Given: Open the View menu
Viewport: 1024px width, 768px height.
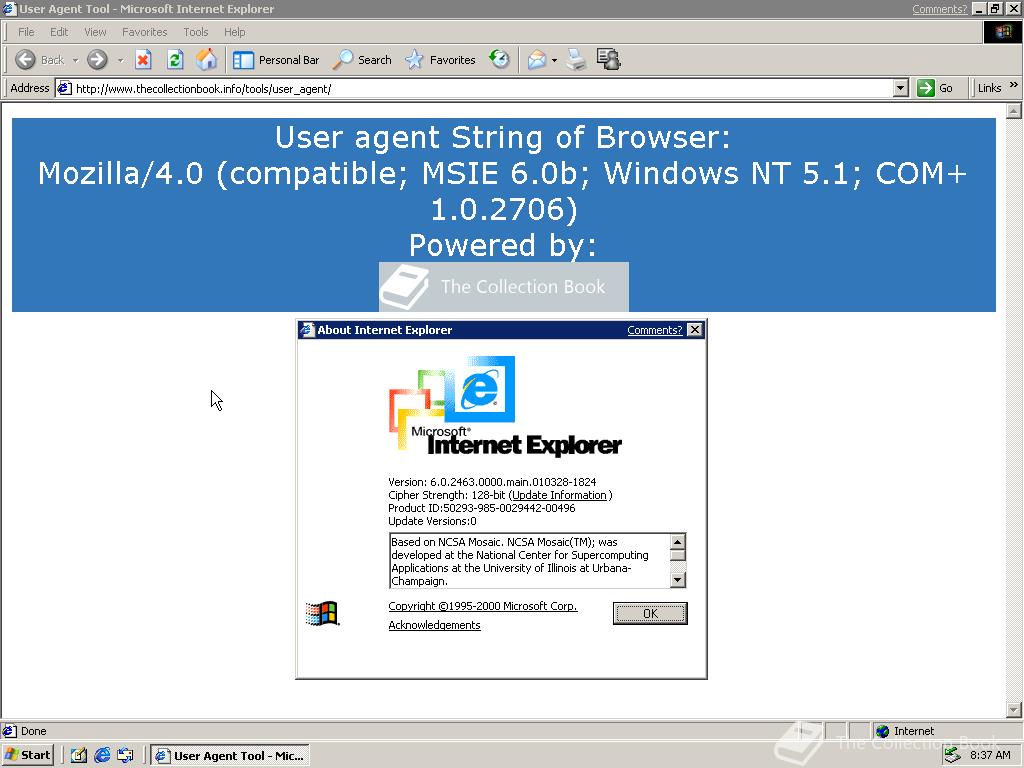Looking at the screenshot, I should tap(95, 32).
